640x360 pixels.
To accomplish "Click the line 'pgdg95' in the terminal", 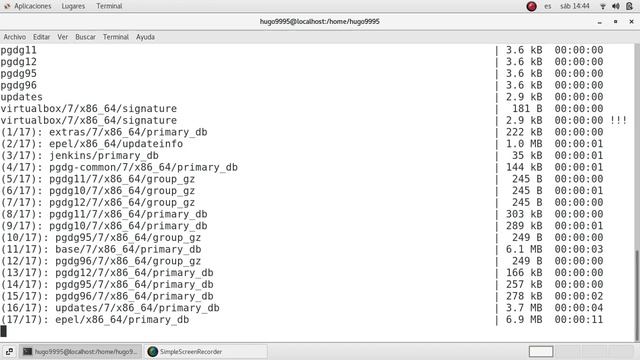I will (x=18, y=73).
